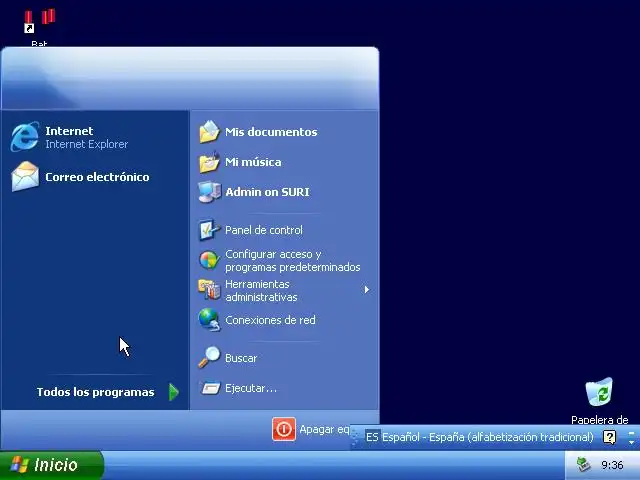
Task: Select the red shortcut icon on desktop
Action: [39, 20]
